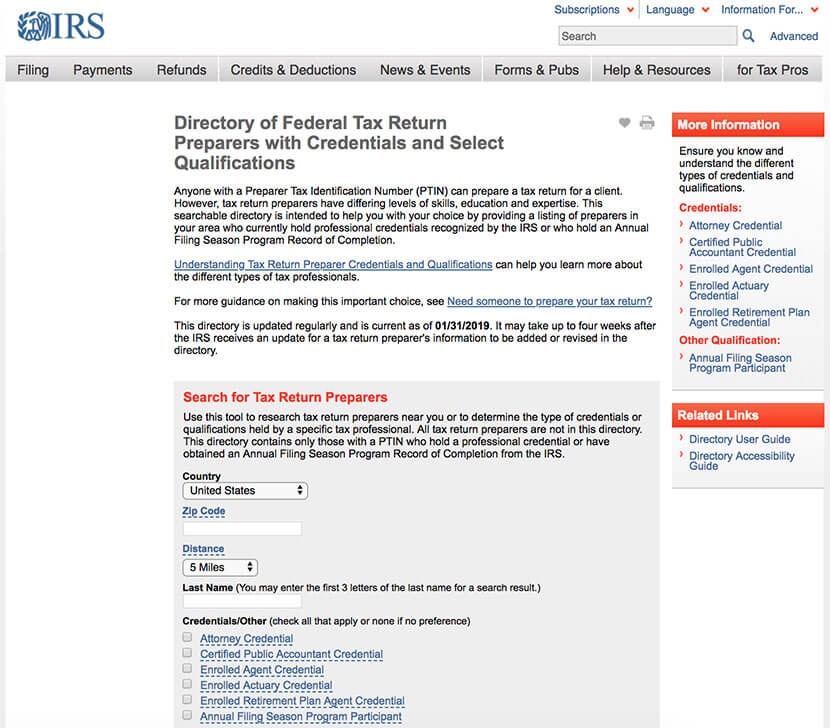Viewport: 830px width, 728px height.
Task: Tick the Enrolled Agent Credential checkbox
Action: point(187,669)
